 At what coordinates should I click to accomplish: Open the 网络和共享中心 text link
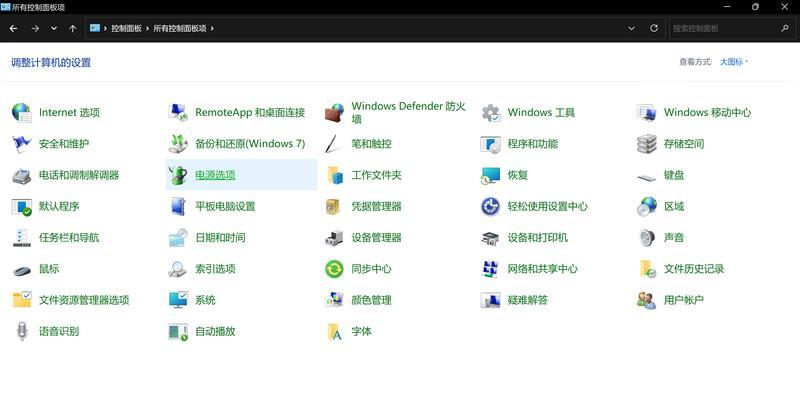coord(542,269)
